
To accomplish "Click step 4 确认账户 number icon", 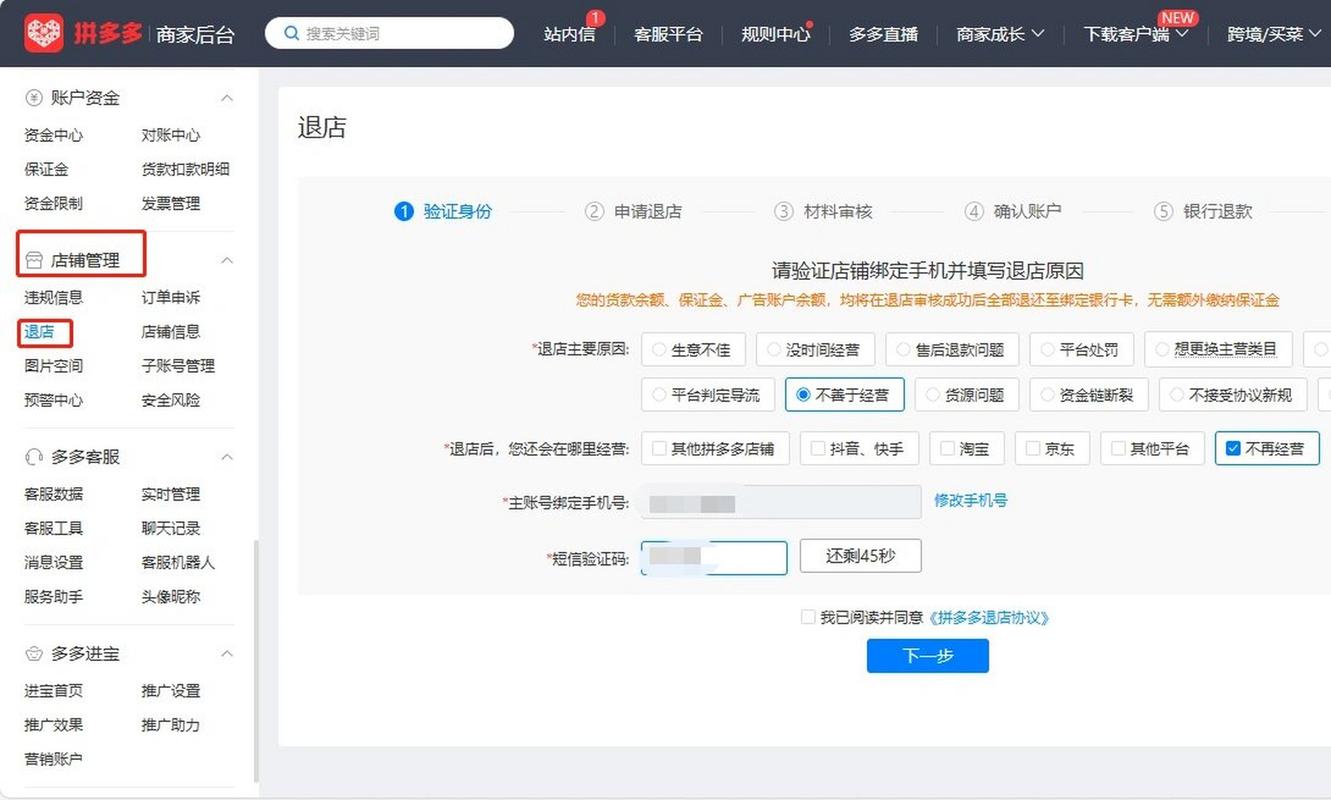I will (x=974, y=211).
